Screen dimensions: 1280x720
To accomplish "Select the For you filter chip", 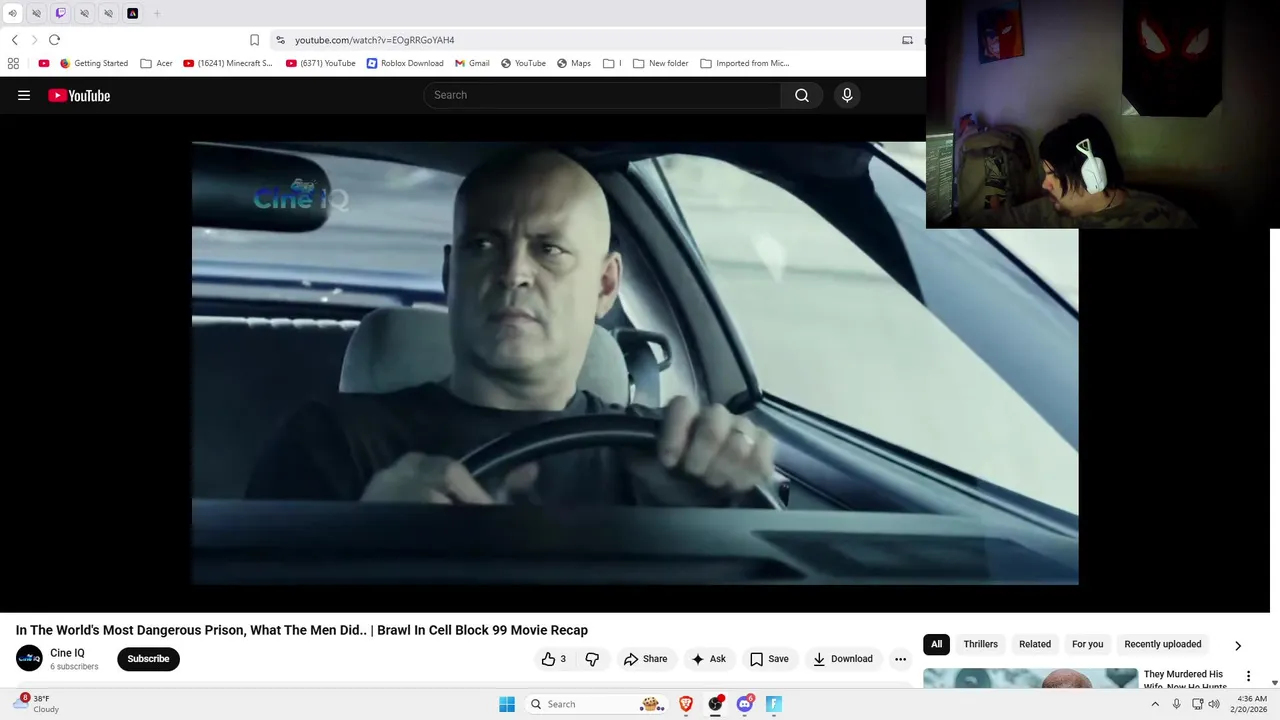I will tap(1088, 644).
